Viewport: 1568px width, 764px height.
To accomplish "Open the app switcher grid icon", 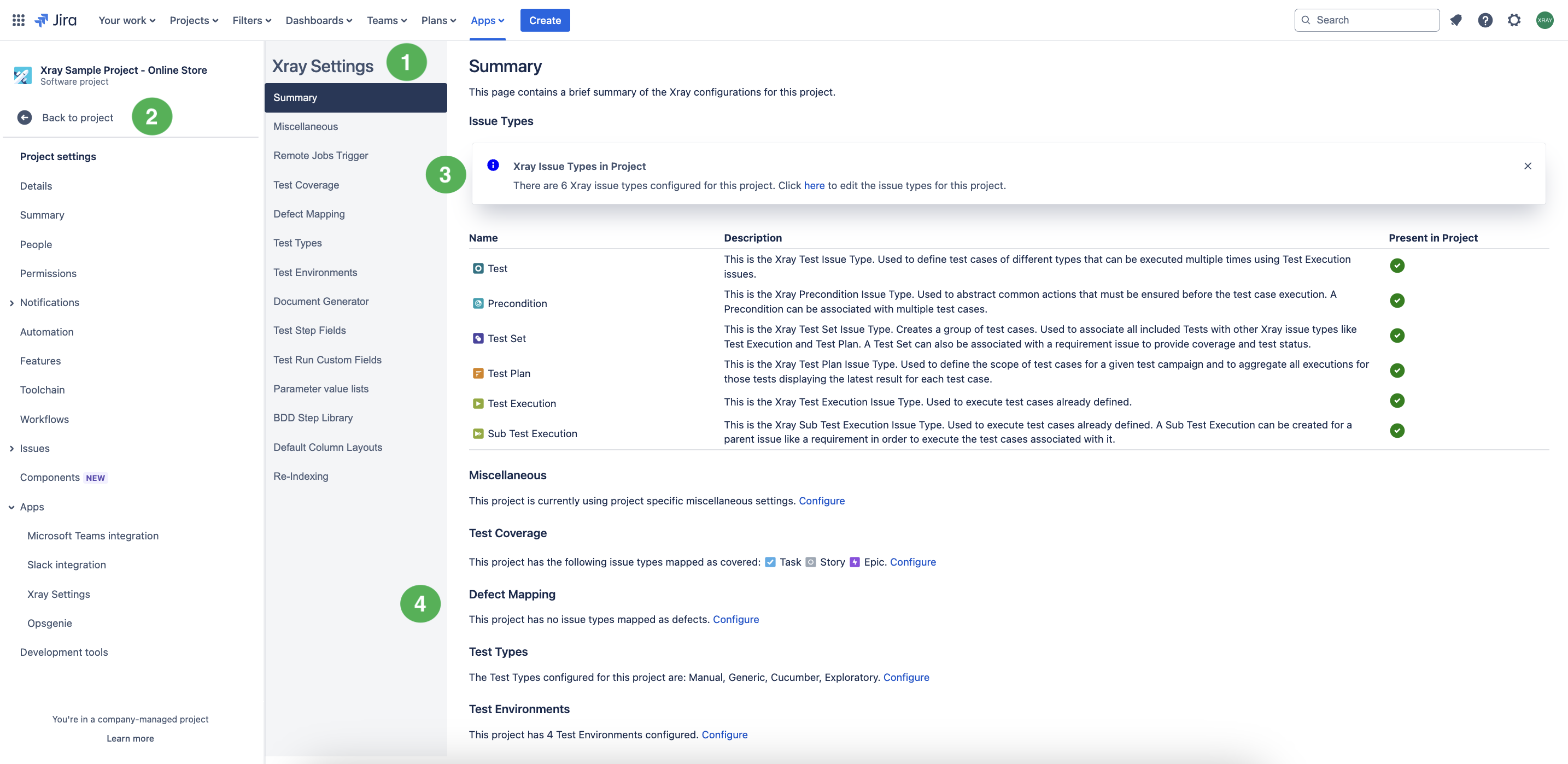I will (18, 20).
